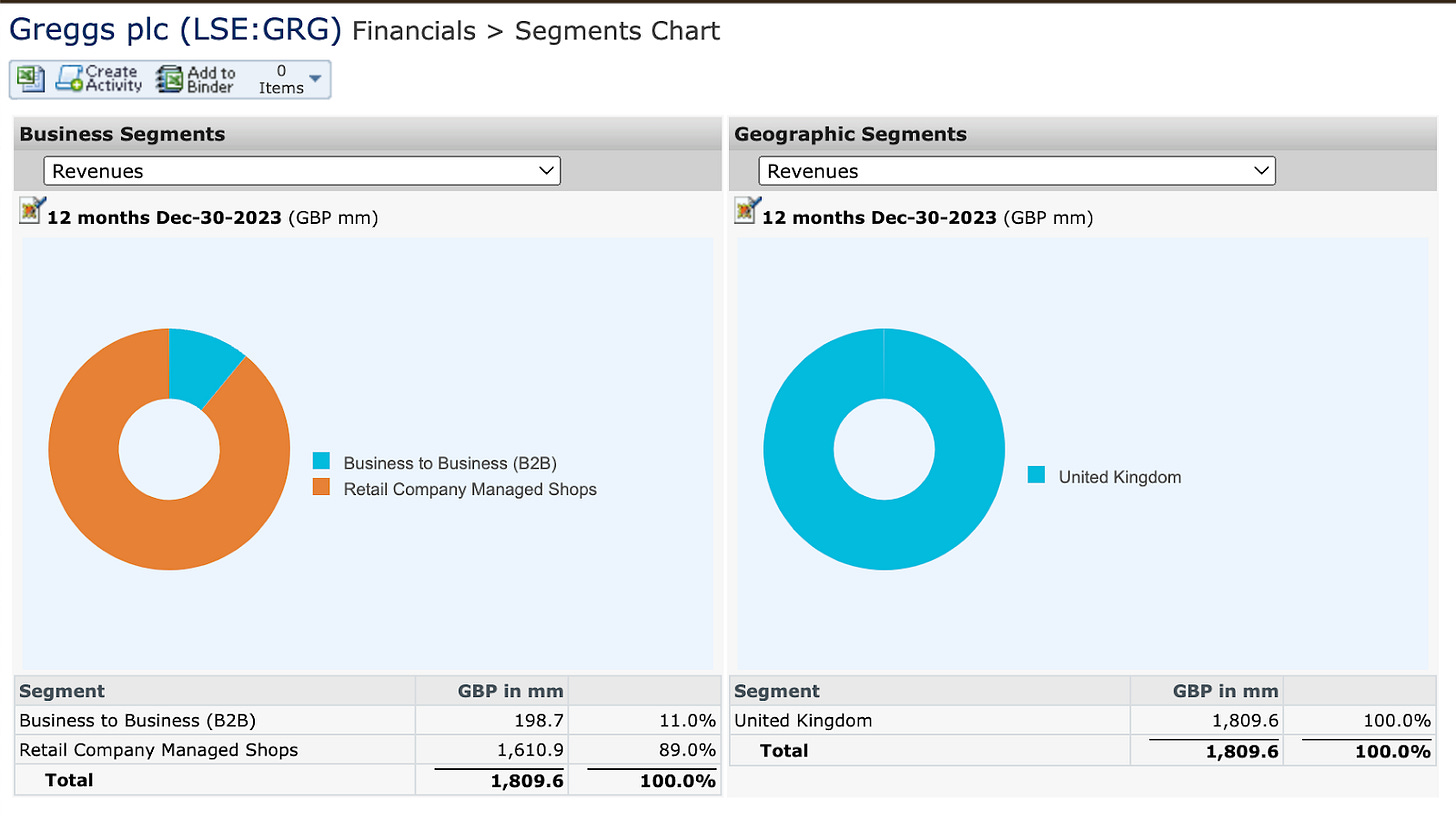The image size is (1456, 821).
Task: Open the 0 Items dropdown arrow
Action: (316, 79)
